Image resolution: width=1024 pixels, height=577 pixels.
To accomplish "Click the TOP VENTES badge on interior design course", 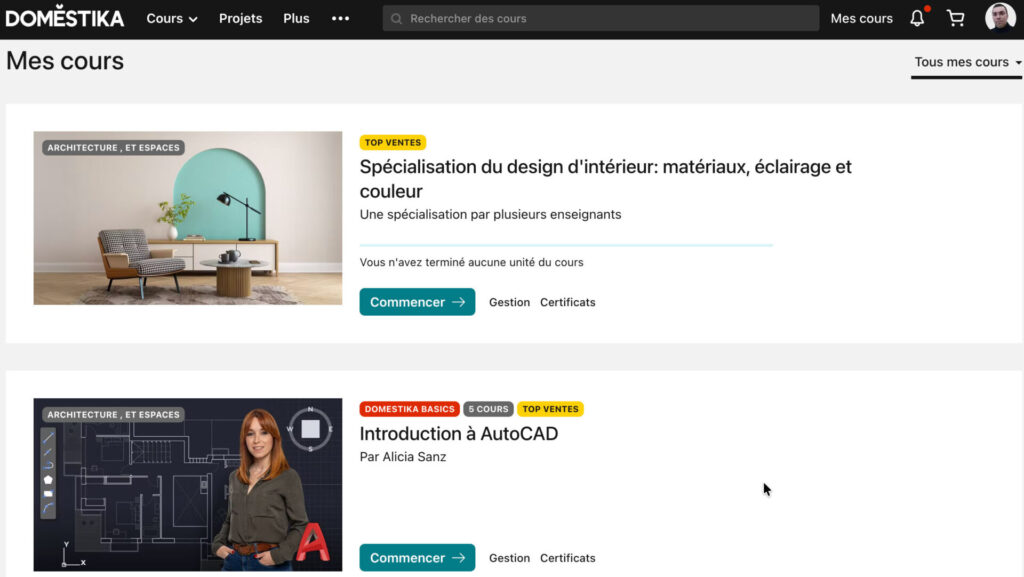I will point(392,142).
